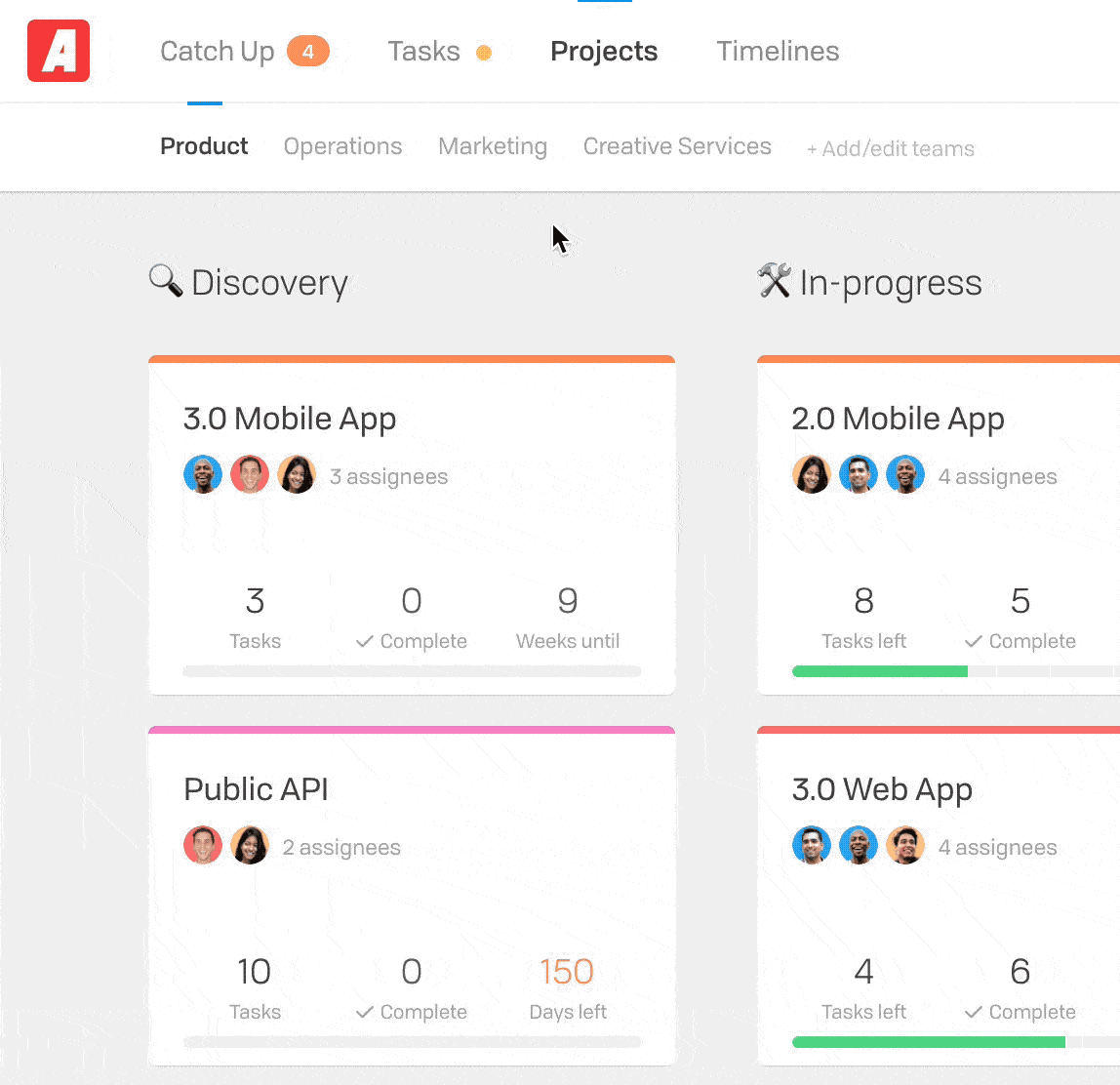Click the In-progress tools icon
Viewport: 1120px width, 1085px height.
tap(775, 280)
